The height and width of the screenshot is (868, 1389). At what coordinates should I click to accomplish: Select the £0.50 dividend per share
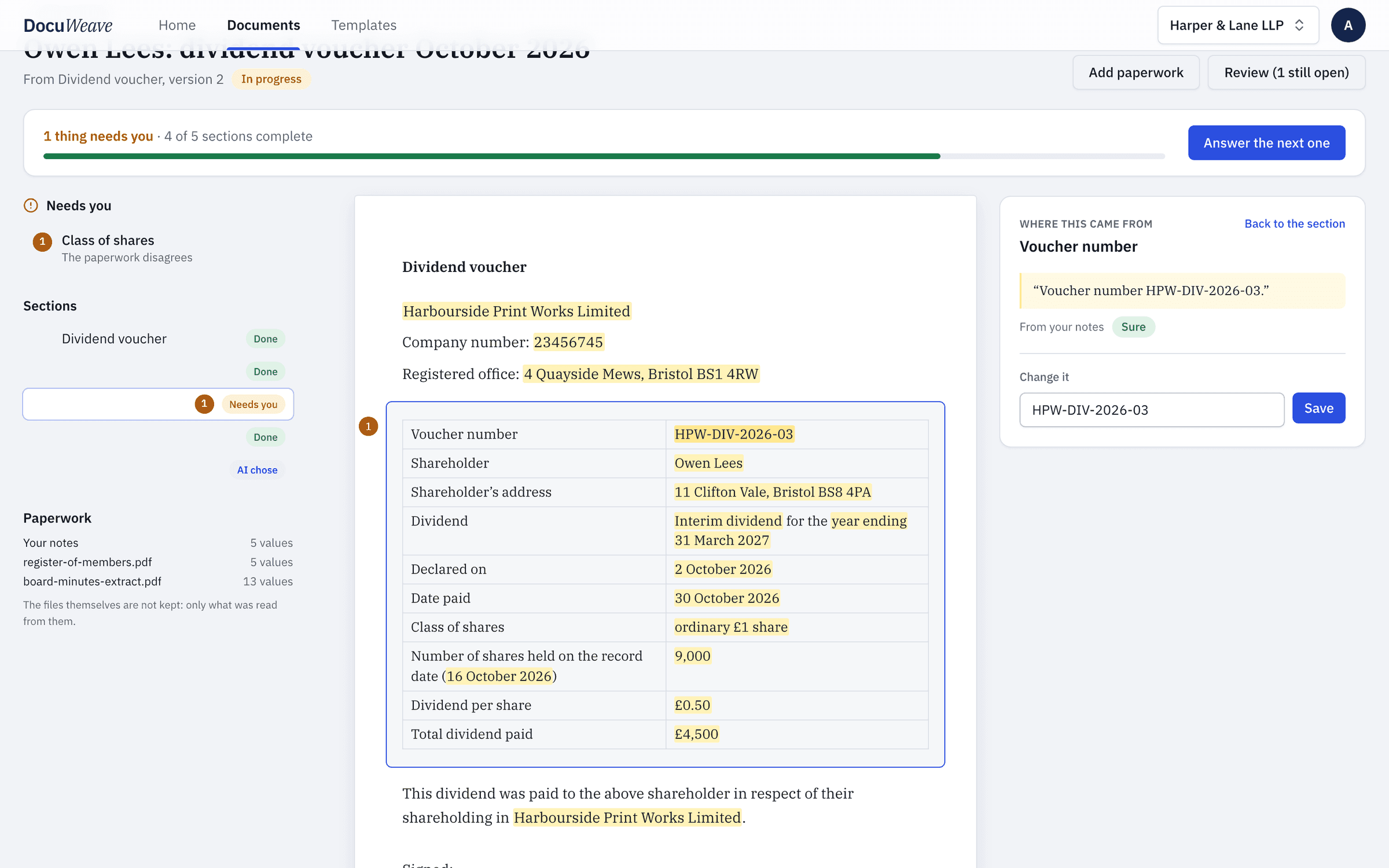click(692, 705)
